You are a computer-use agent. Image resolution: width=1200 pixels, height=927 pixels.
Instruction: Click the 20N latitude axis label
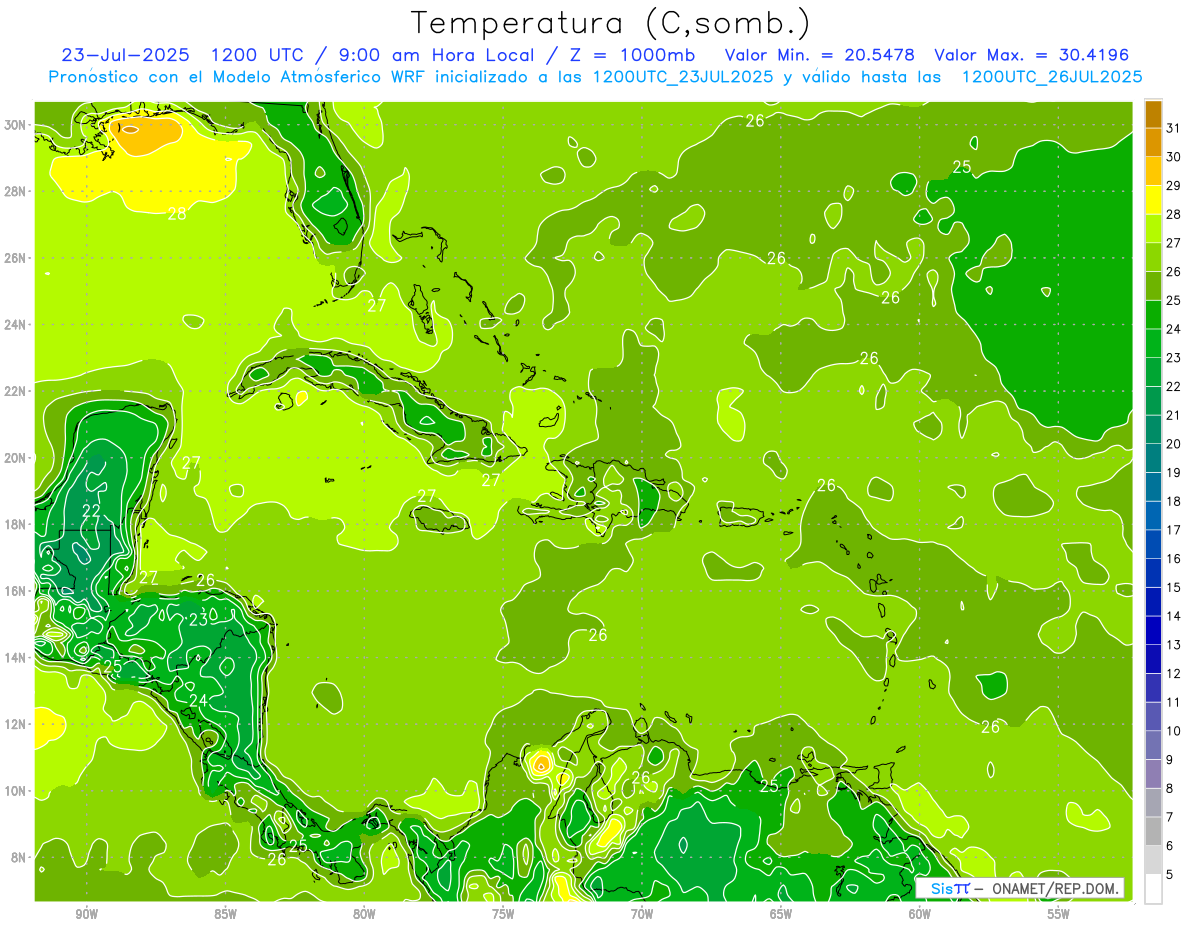point(16,458)
